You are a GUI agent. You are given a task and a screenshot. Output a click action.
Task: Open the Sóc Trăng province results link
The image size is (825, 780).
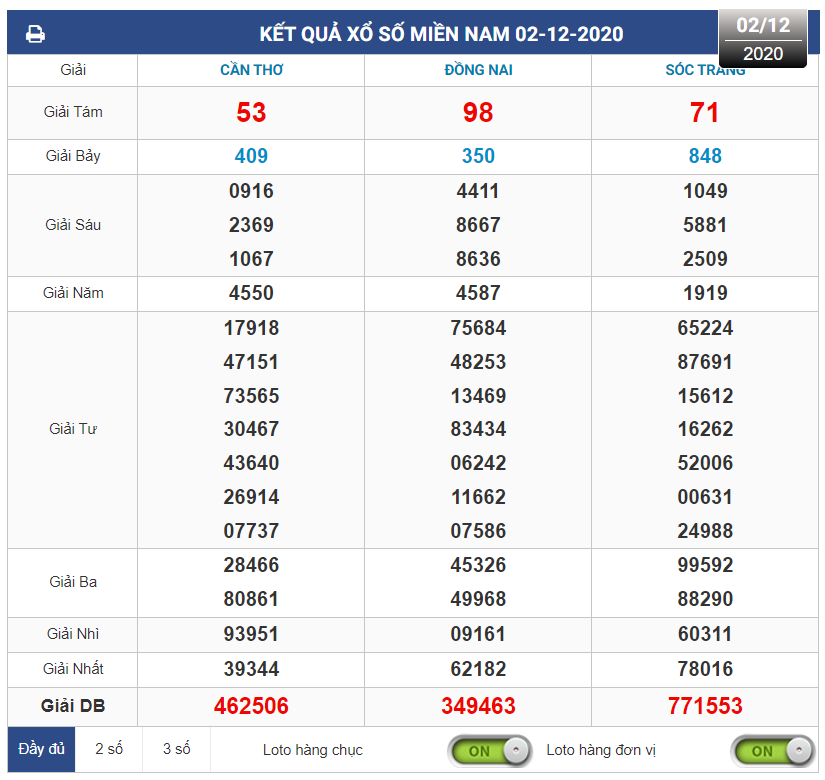pyautogui.click(x=705, y=70)
